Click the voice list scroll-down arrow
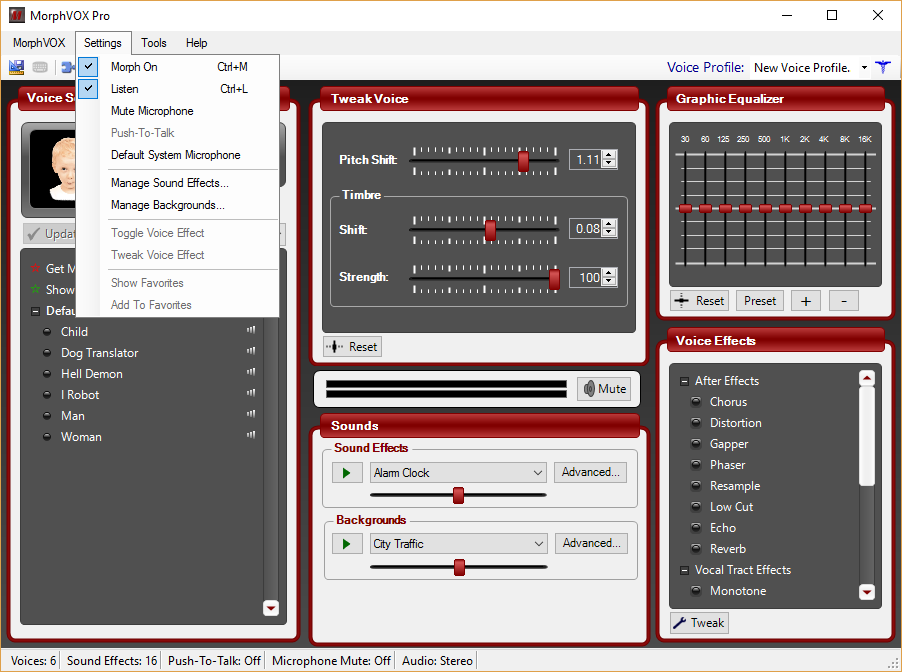 (x=271, y=608)
